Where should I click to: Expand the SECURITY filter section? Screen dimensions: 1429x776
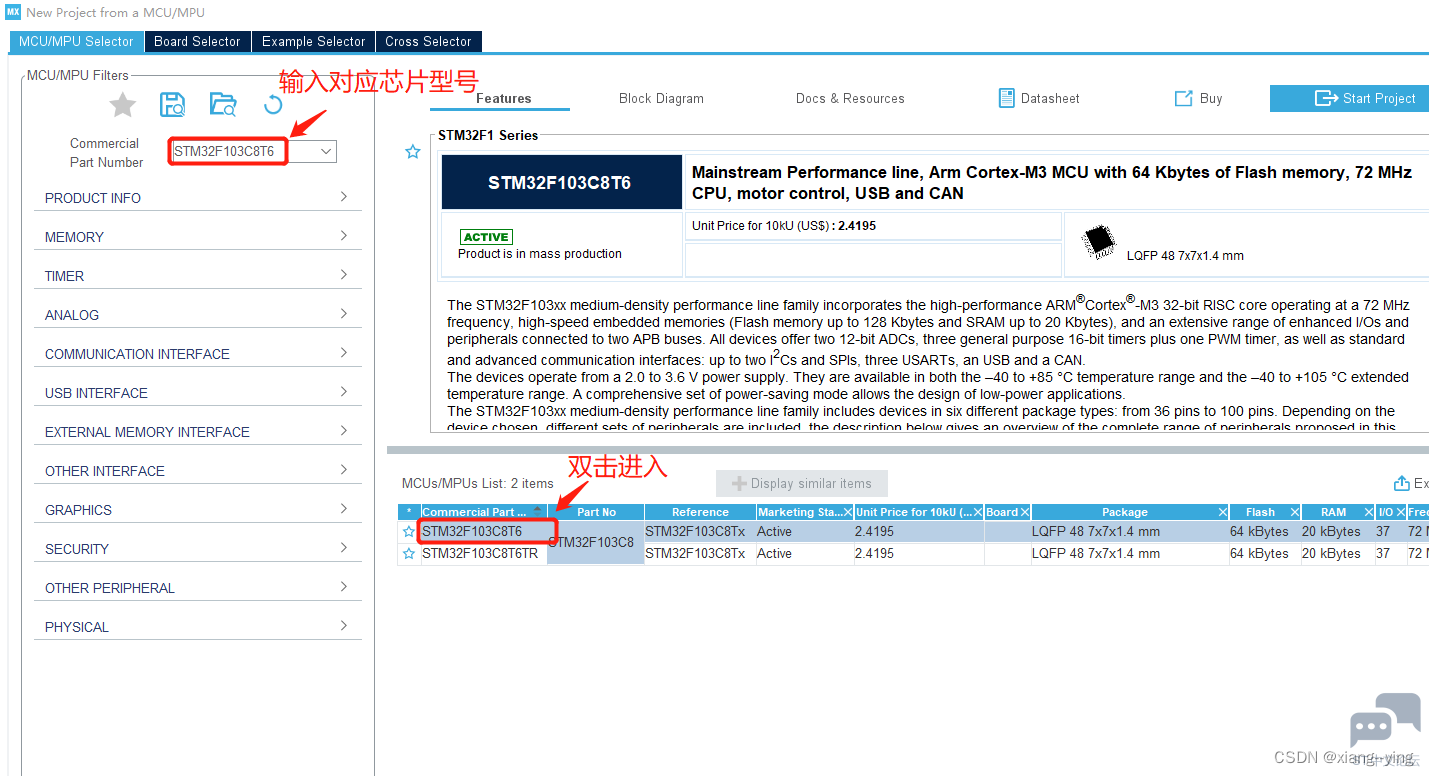[197, 549]
